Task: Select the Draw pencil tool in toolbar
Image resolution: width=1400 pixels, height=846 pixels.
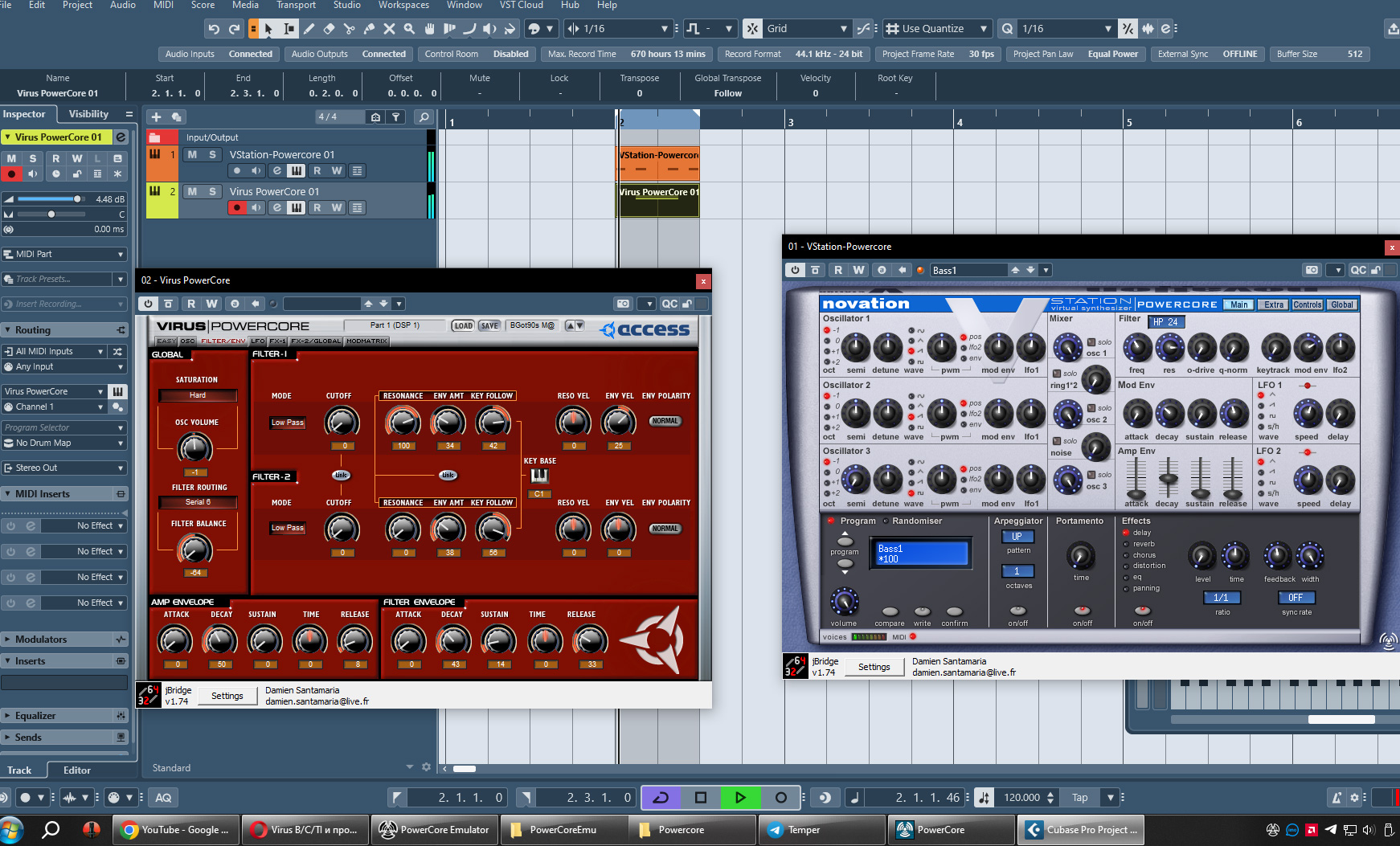Action: tap(309, 29)
